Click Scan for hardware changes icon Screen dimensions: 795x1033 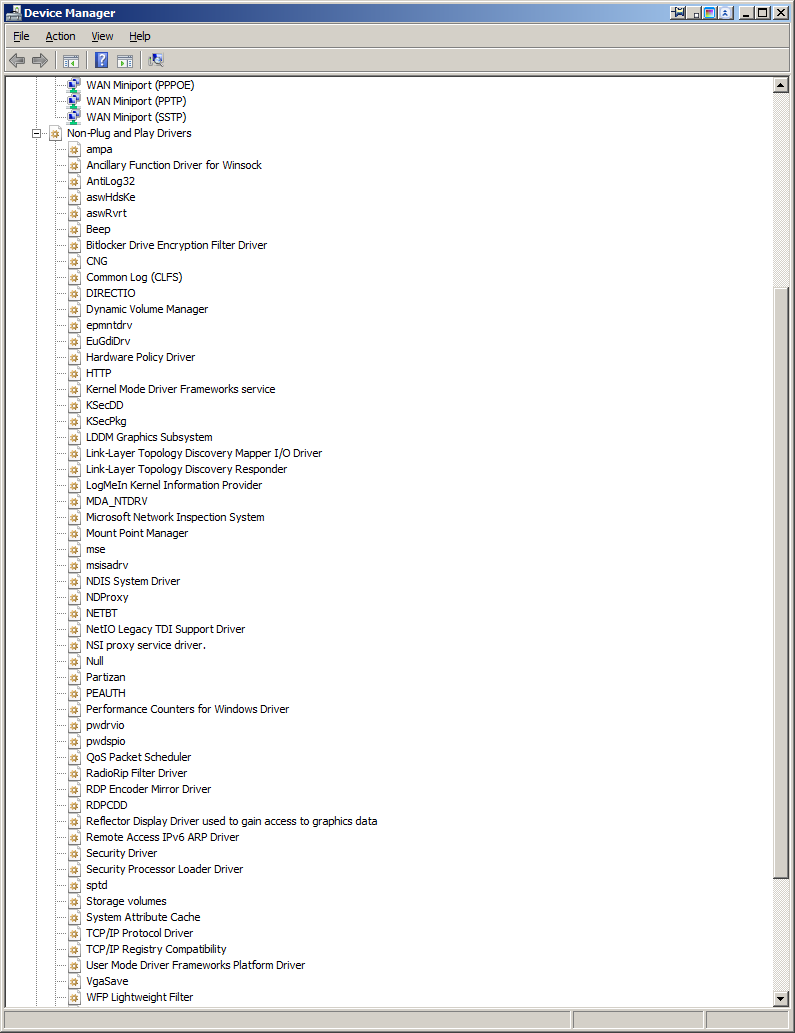156,60
